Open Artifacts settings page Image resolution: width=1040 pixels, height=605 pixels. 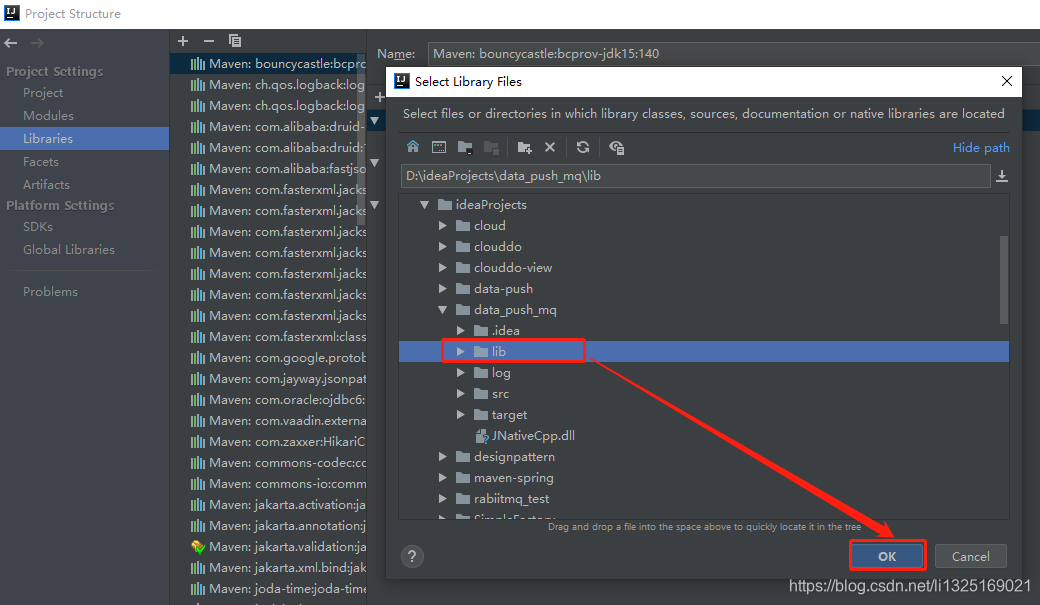[x=46, y=184]
